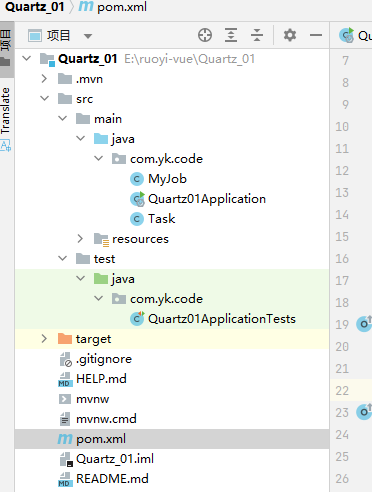Select pom.xml in the project tree
372x492 pixels.
pos(172,439)
